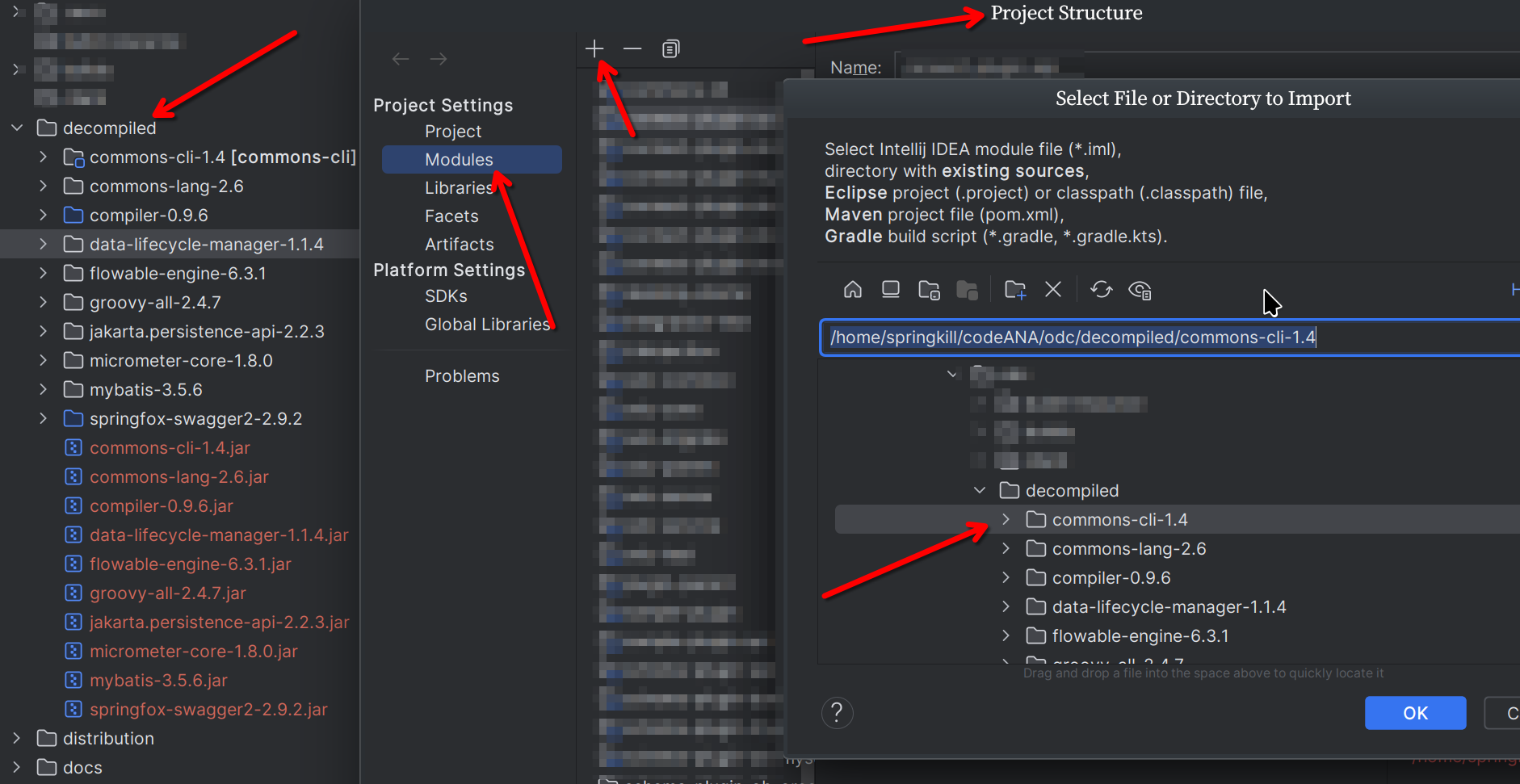Select flowable-engine-6.3.1.jar file
This screenshot has height=784, width=1520.
(190, 564)
